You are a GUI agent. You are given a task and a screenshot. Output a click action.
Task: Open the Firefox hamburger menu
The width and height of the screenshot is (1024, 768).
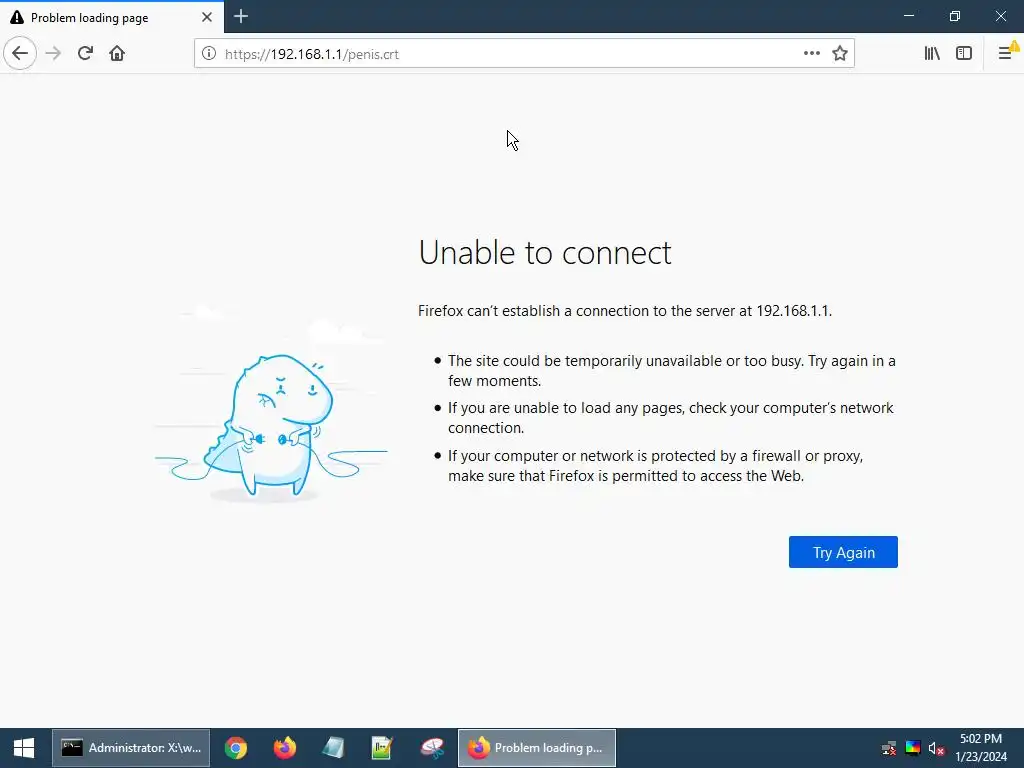click(1006, 53)
